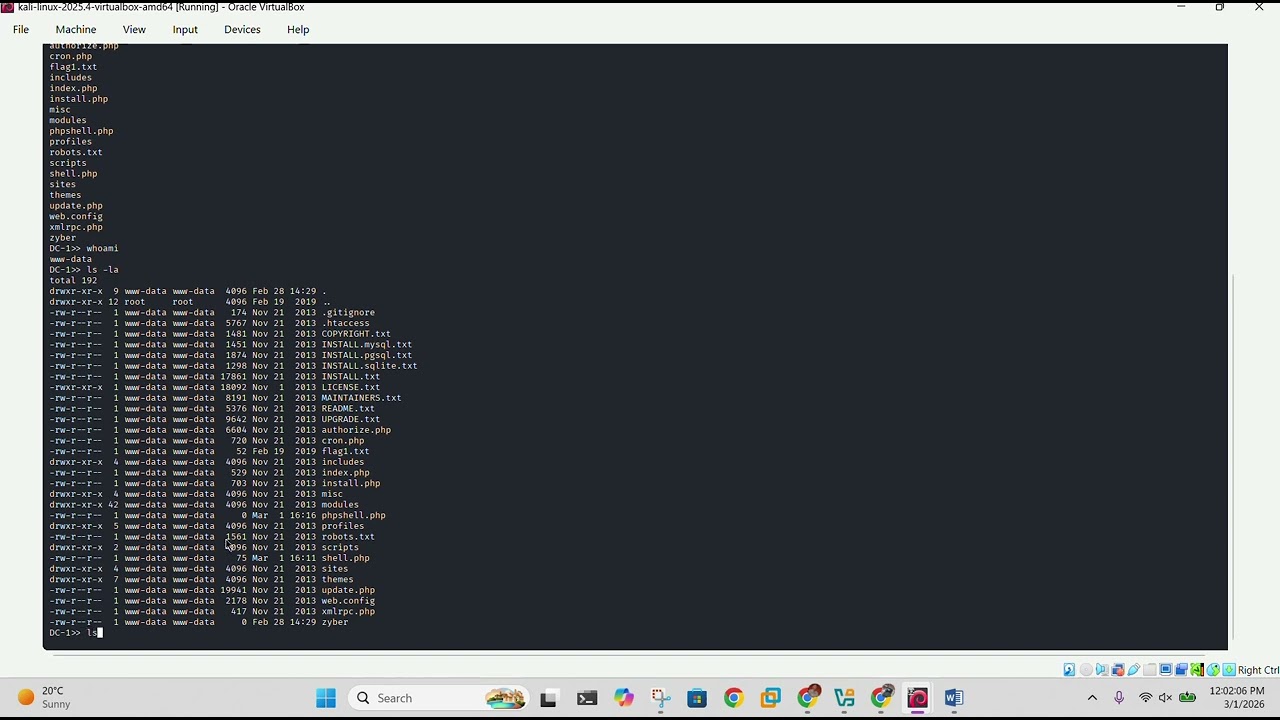
Task: Open Microsoft Store from taskbar
Action: tap(697, 698)
